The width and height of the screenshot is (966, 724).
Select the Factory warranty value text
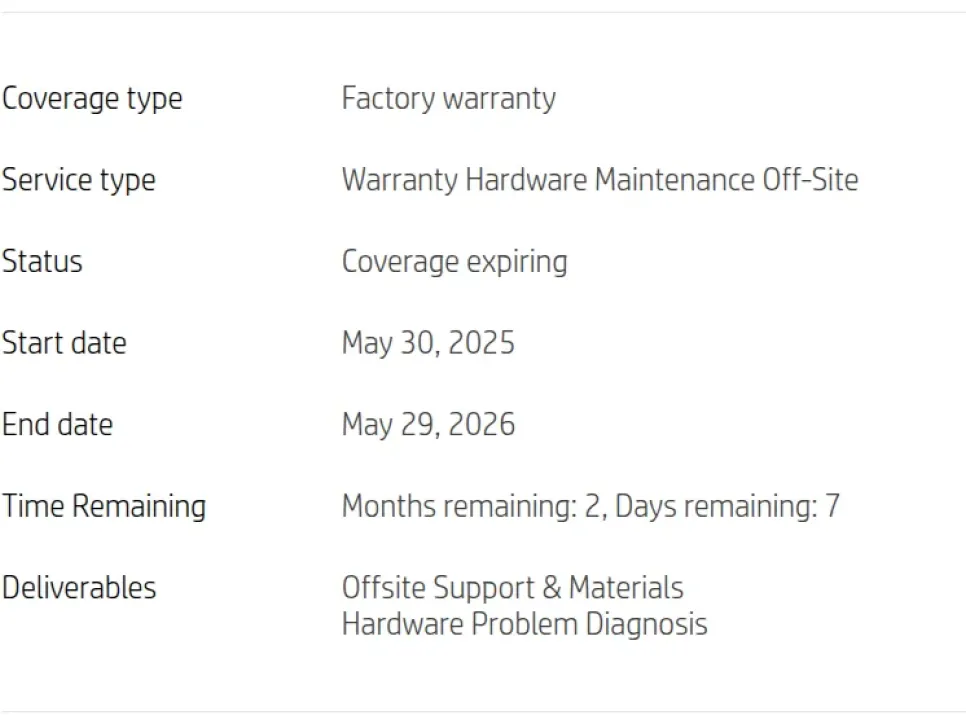(448, 99)
